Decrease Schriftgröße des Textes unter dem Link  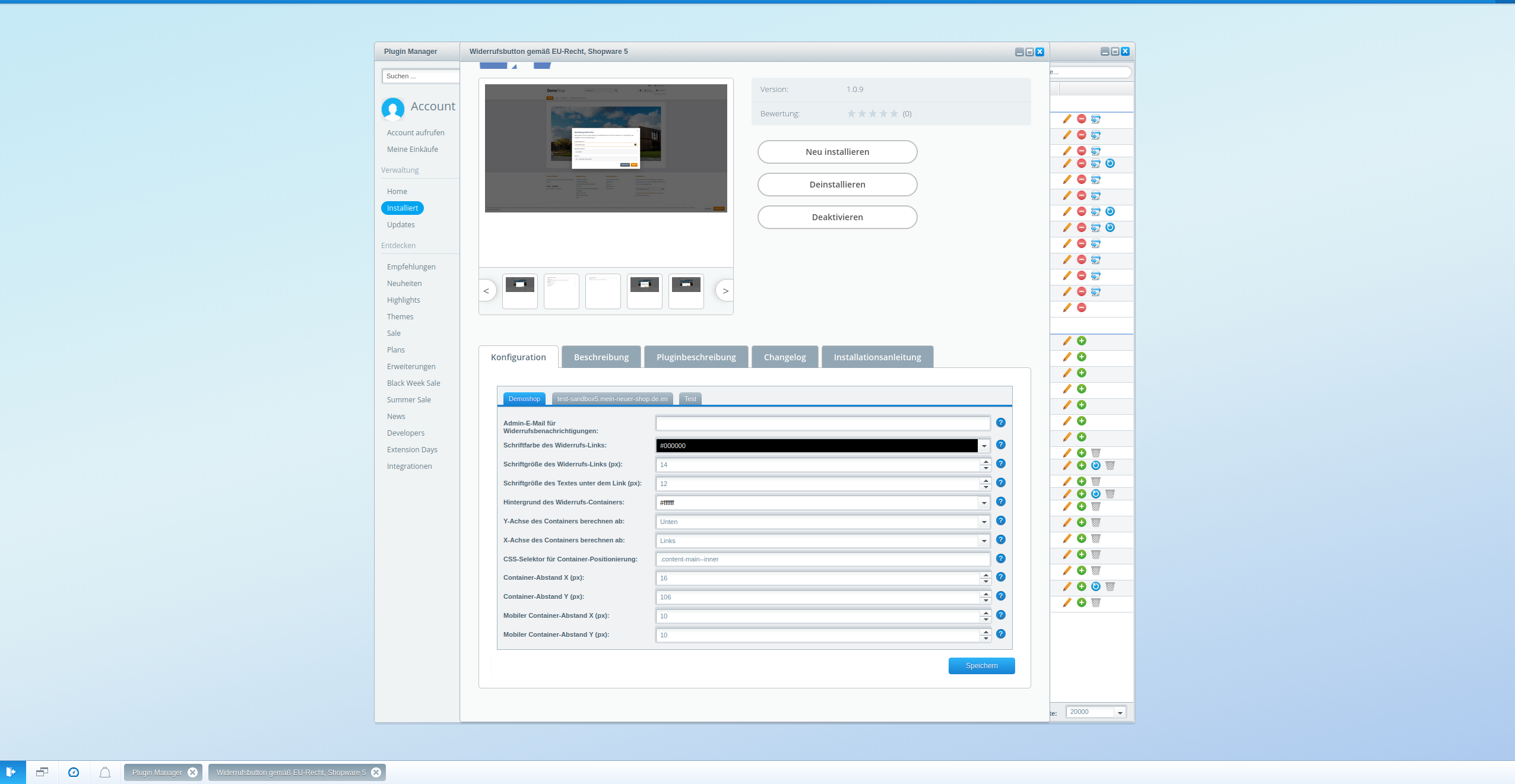click(x=985, y=487)
